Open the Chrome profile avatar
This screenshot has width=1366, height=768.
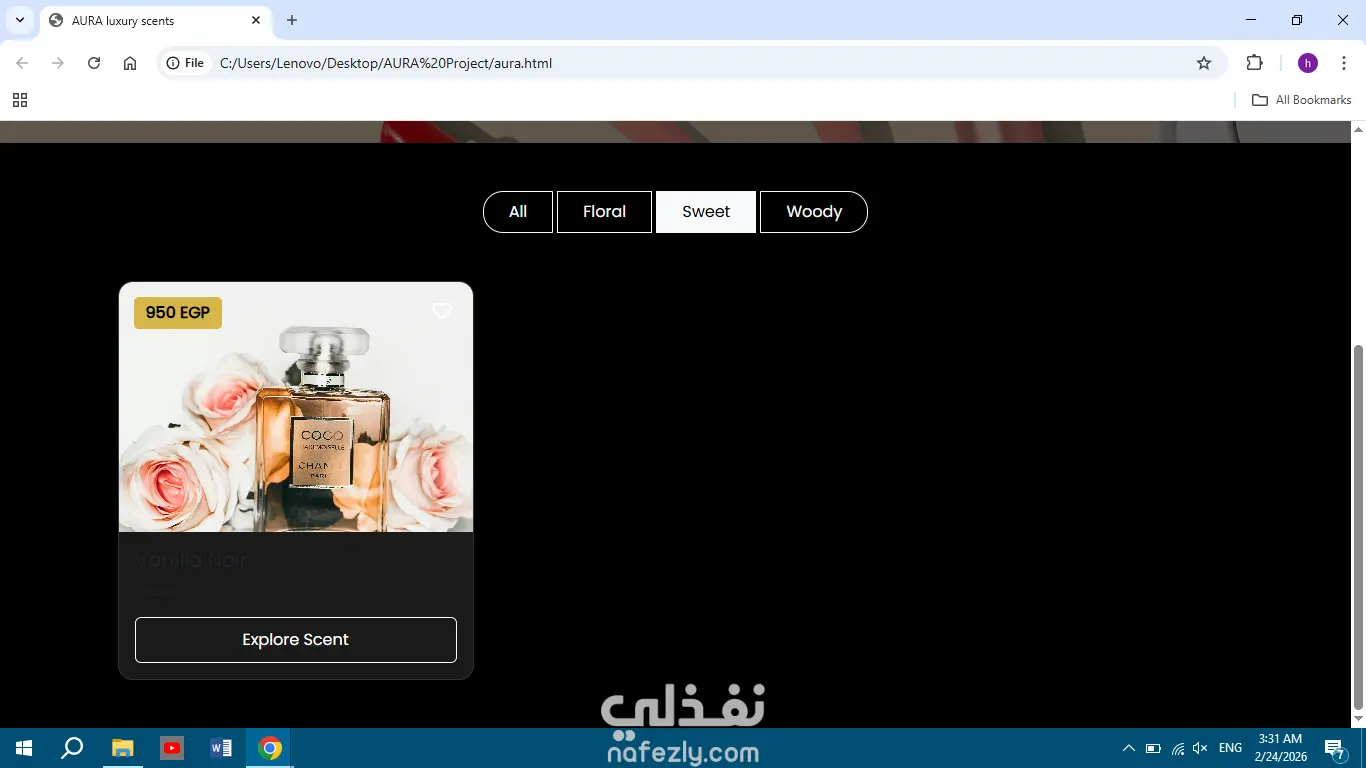(1308, 63)
